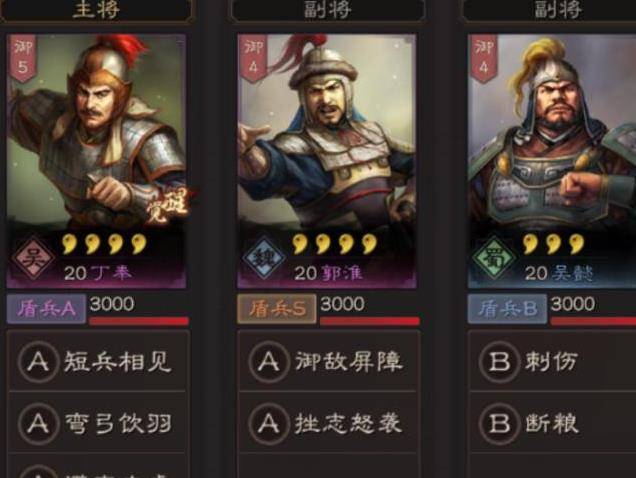Open the 郭淮 general portrait card
The image size is (636, 478).
click(327, 161)
